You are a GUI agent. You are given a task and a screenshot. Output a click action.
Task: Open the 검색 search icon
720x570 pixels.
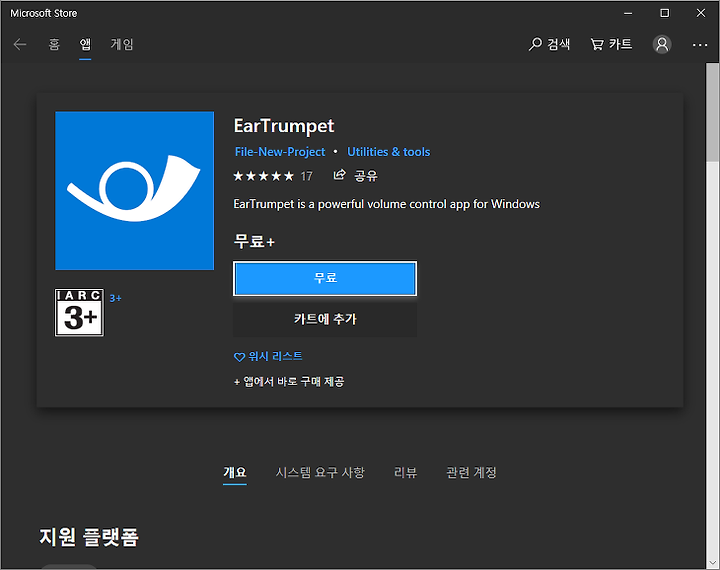[549, 44]
